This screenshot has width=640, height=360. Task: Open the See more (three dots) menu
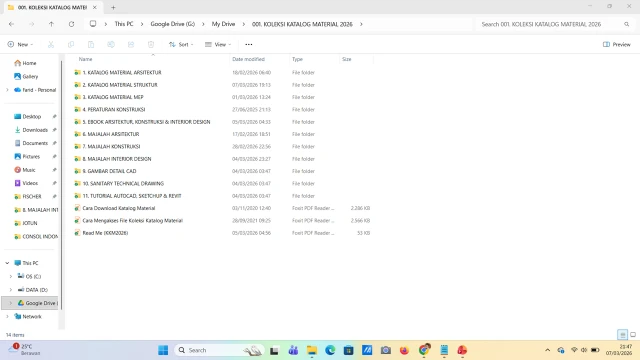[x=249, y=44]
